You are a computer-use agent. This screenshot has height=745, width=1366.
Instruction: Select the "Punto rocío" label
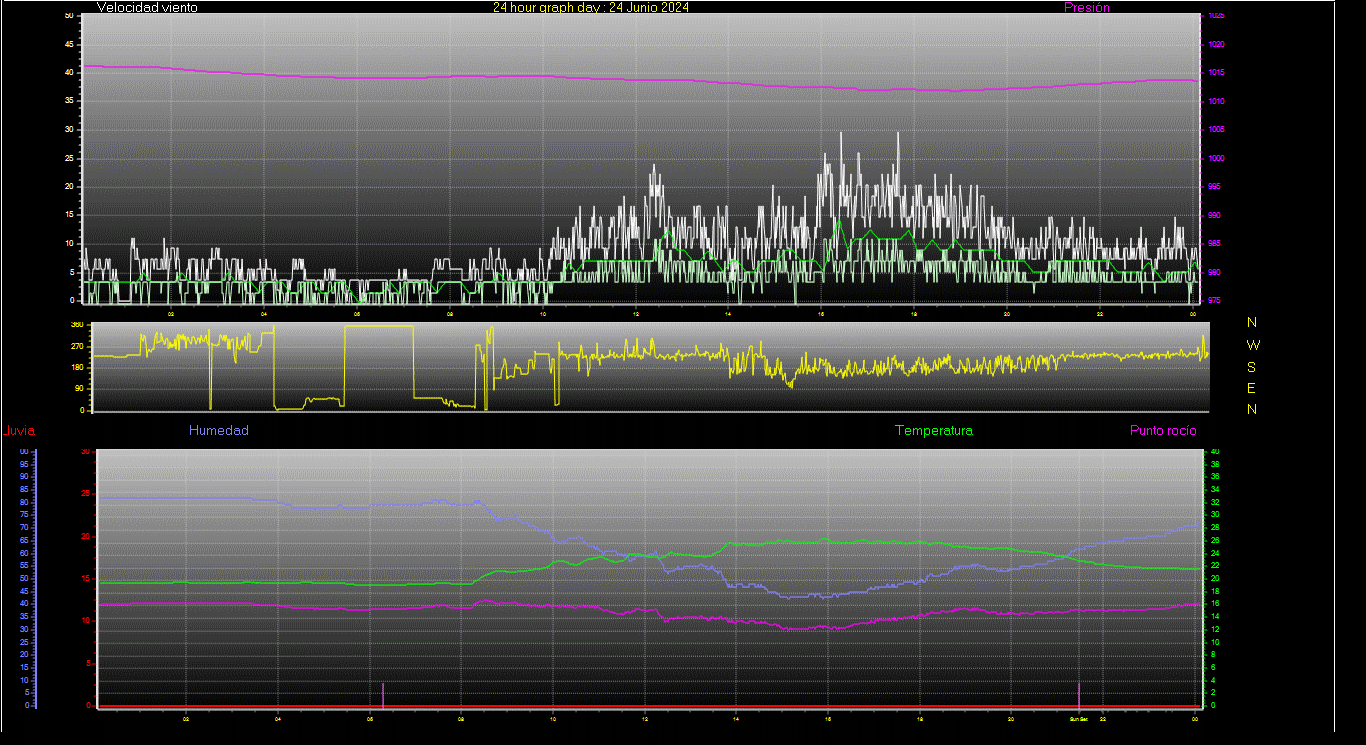[x=1163, y=431]
